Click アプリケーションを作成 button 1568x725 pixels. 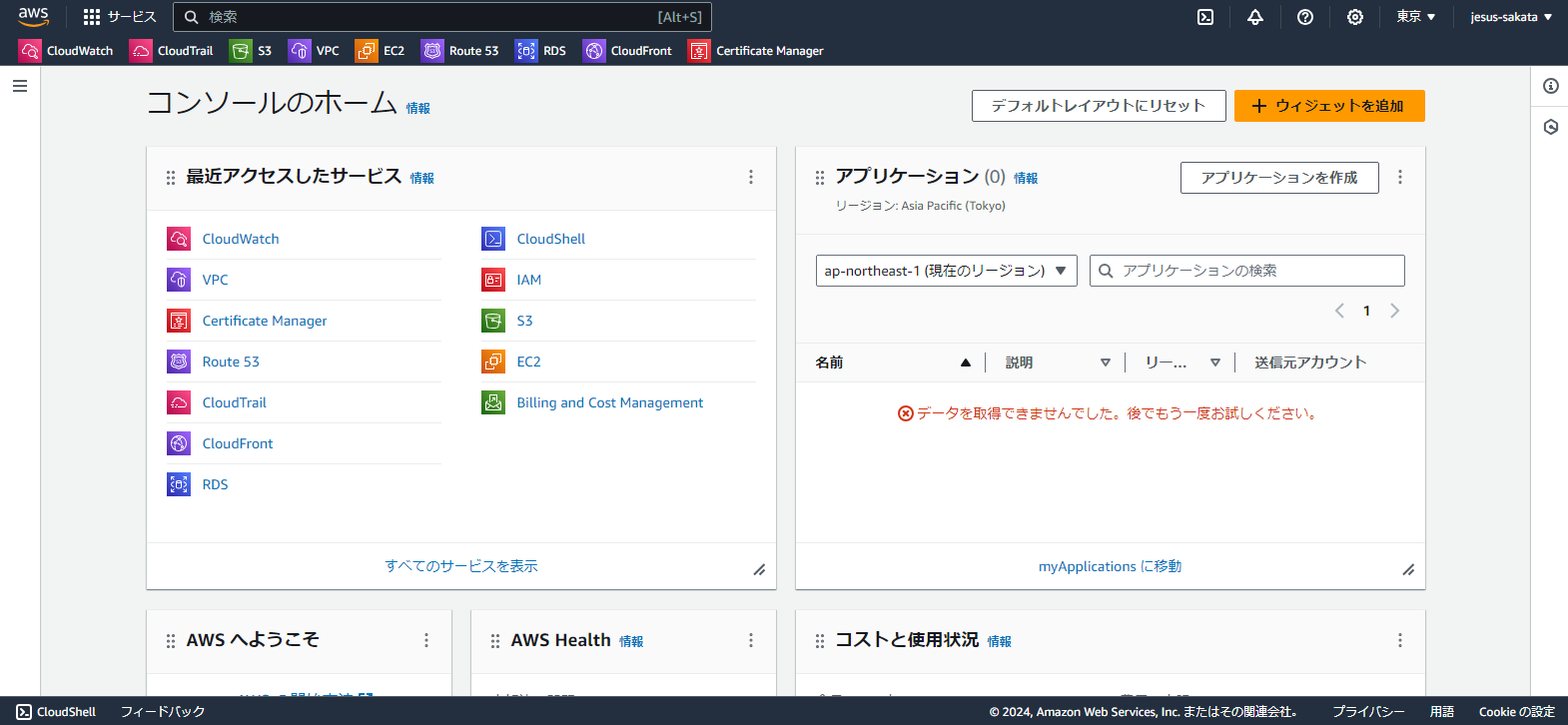pos(1279,178)
